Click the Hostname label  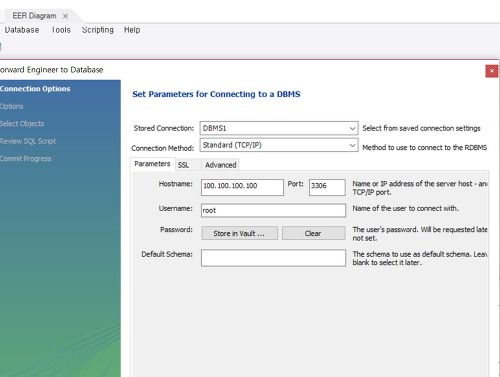pos(176,184)
